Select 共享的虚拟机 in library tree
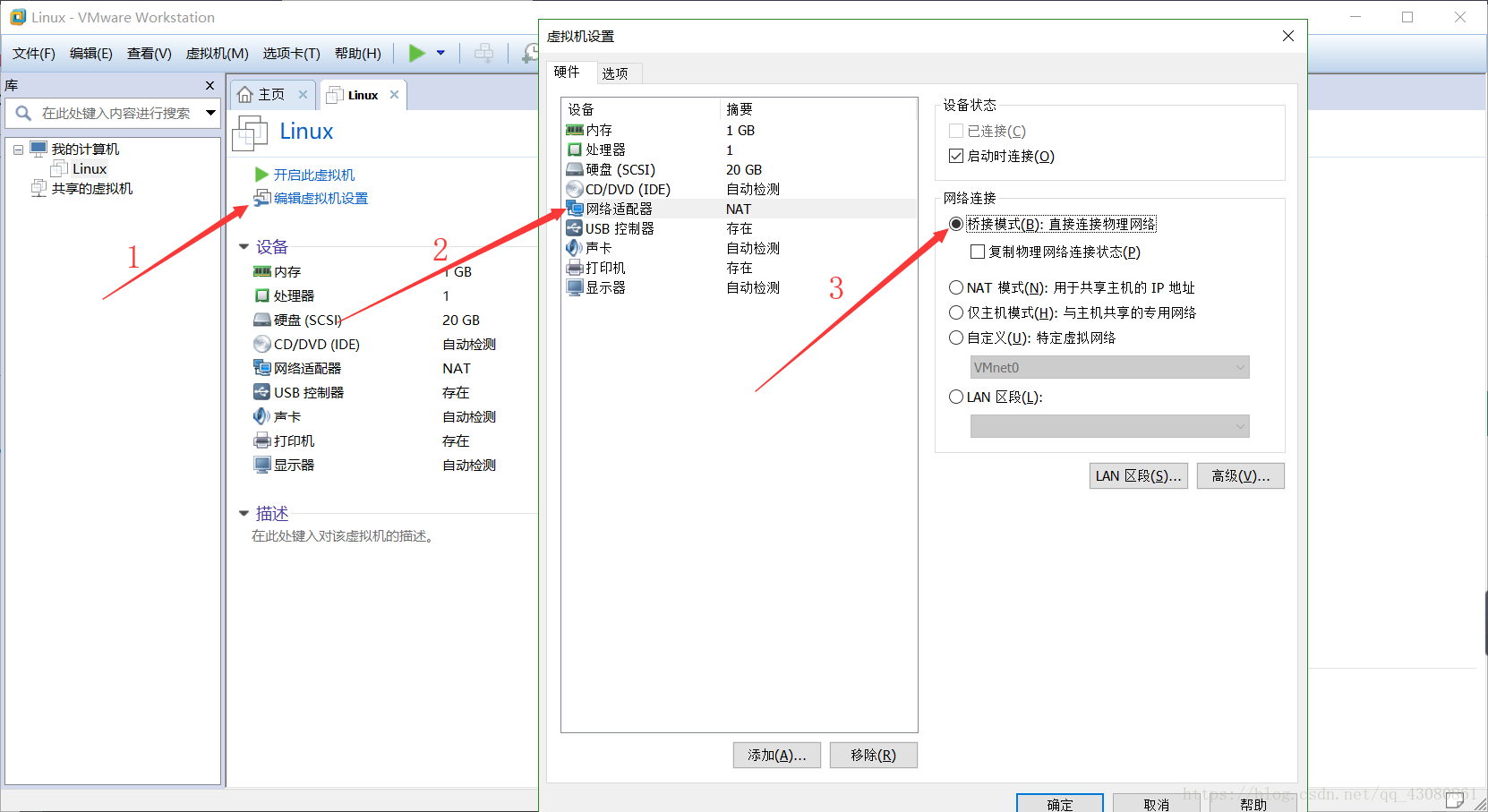The height and width of the screenshot is (812, 1488). point(92,188)
